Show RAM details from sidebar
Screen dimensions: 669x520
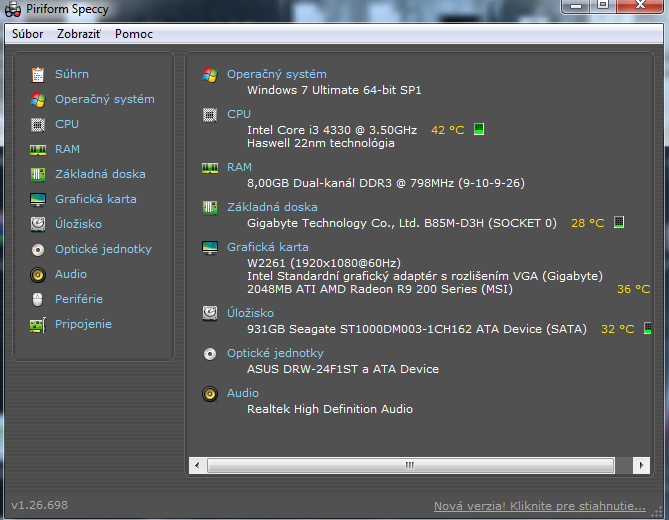[x=67, y=149]
